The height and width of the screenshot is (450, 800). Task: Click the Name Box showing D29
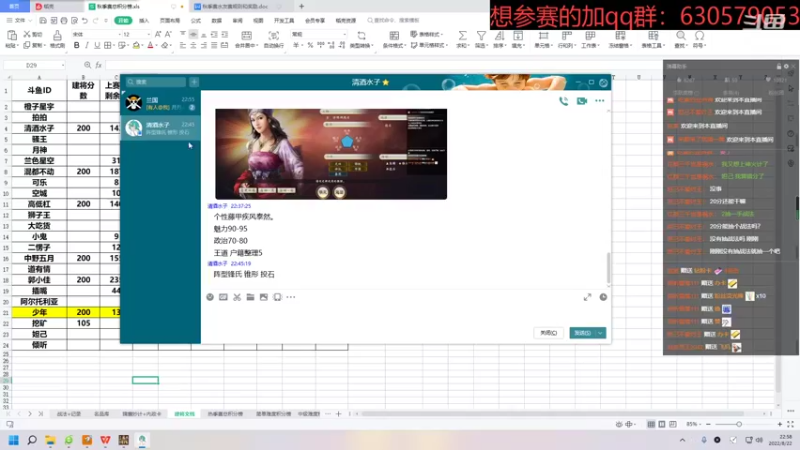tap(34, 65)
